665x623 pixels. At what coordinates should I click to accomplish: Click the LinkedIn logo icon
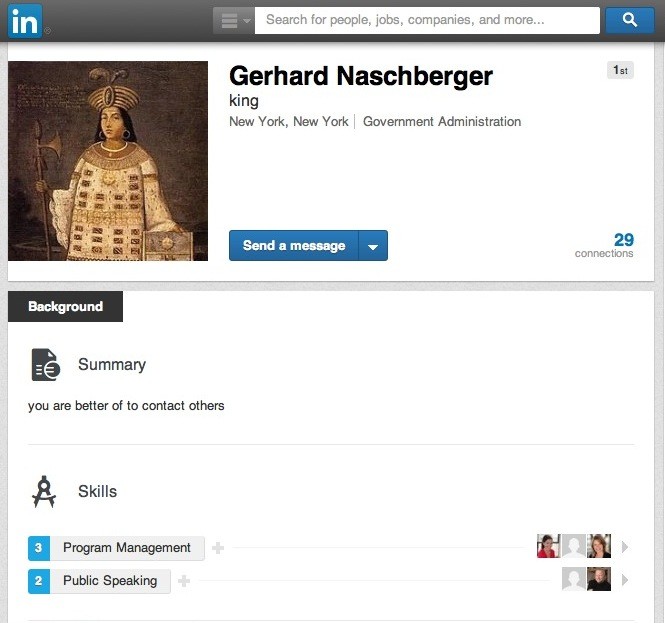coord(25,21)
